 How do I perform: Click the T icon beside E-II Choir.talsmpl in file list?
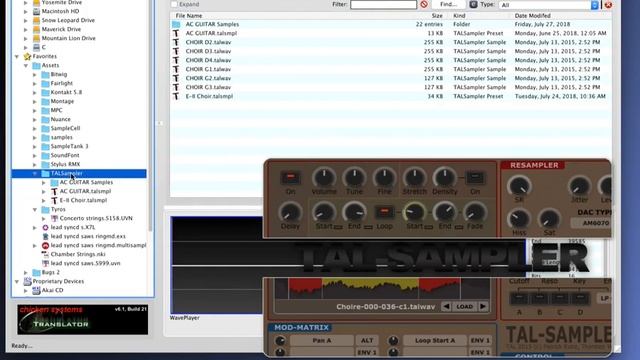tap(176, 96)
